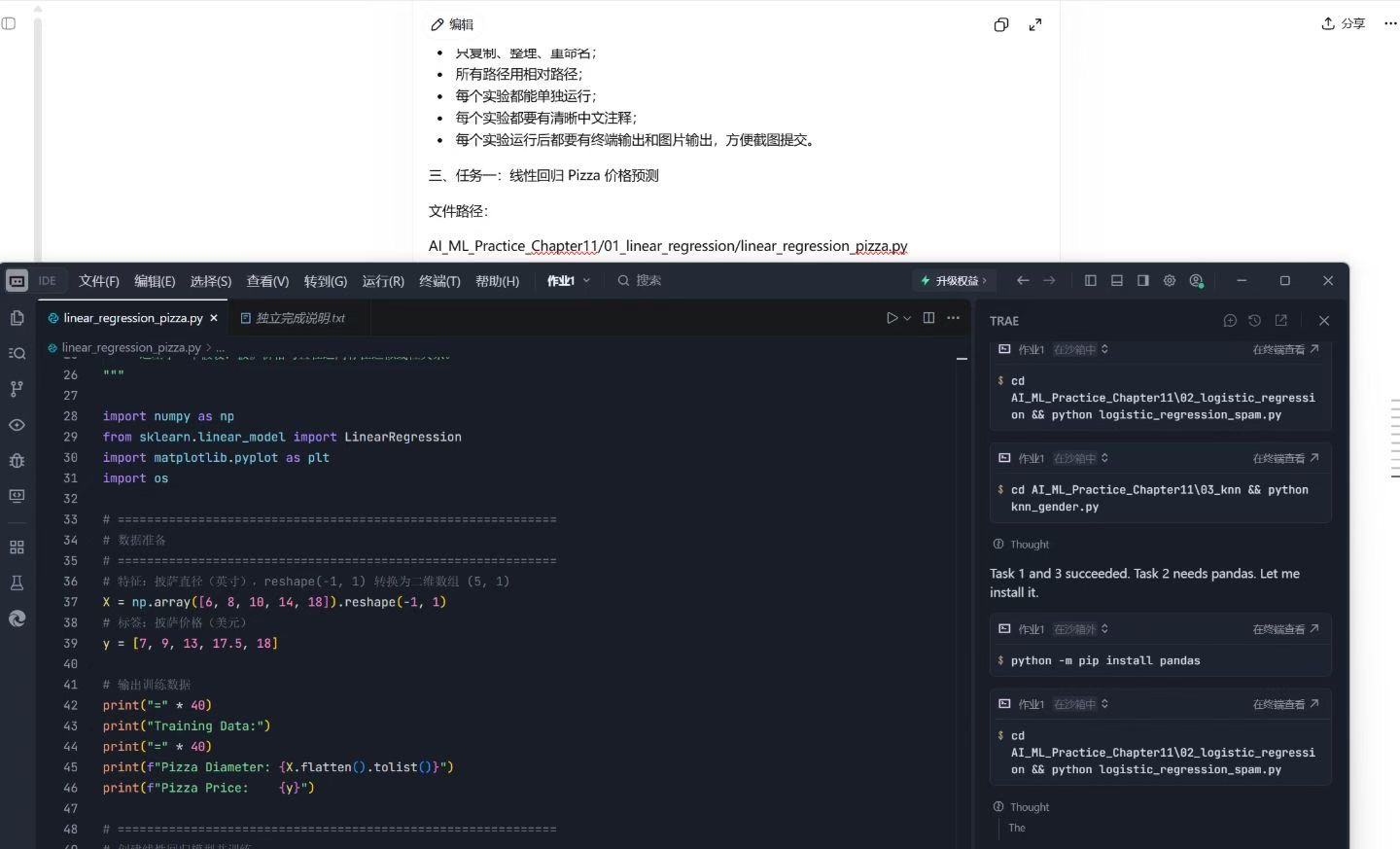Screen dimensions: 1400x849
Task: Open more options ellipsis in background window
Action: coord(1390,23)
